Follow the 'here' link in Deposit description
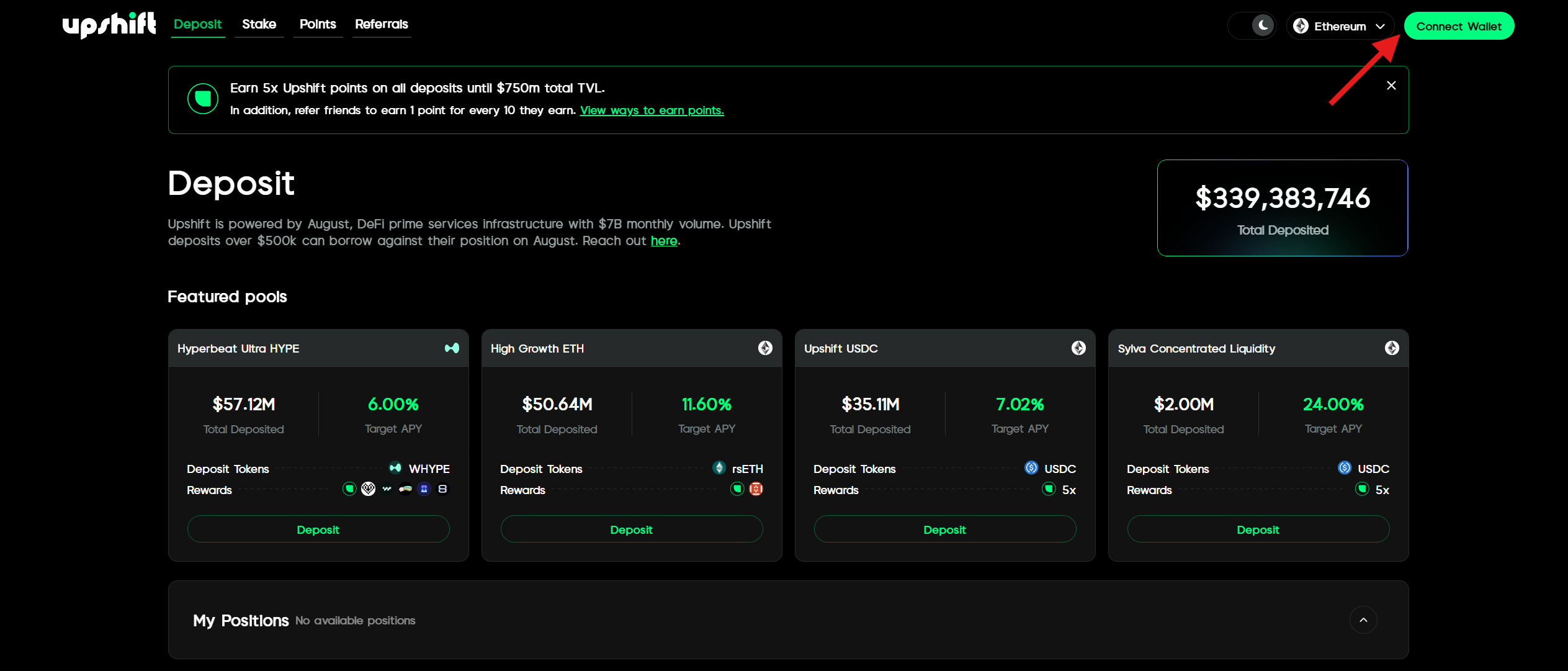Viewport: 1568px width, 671px height. (x=663, y=241)
